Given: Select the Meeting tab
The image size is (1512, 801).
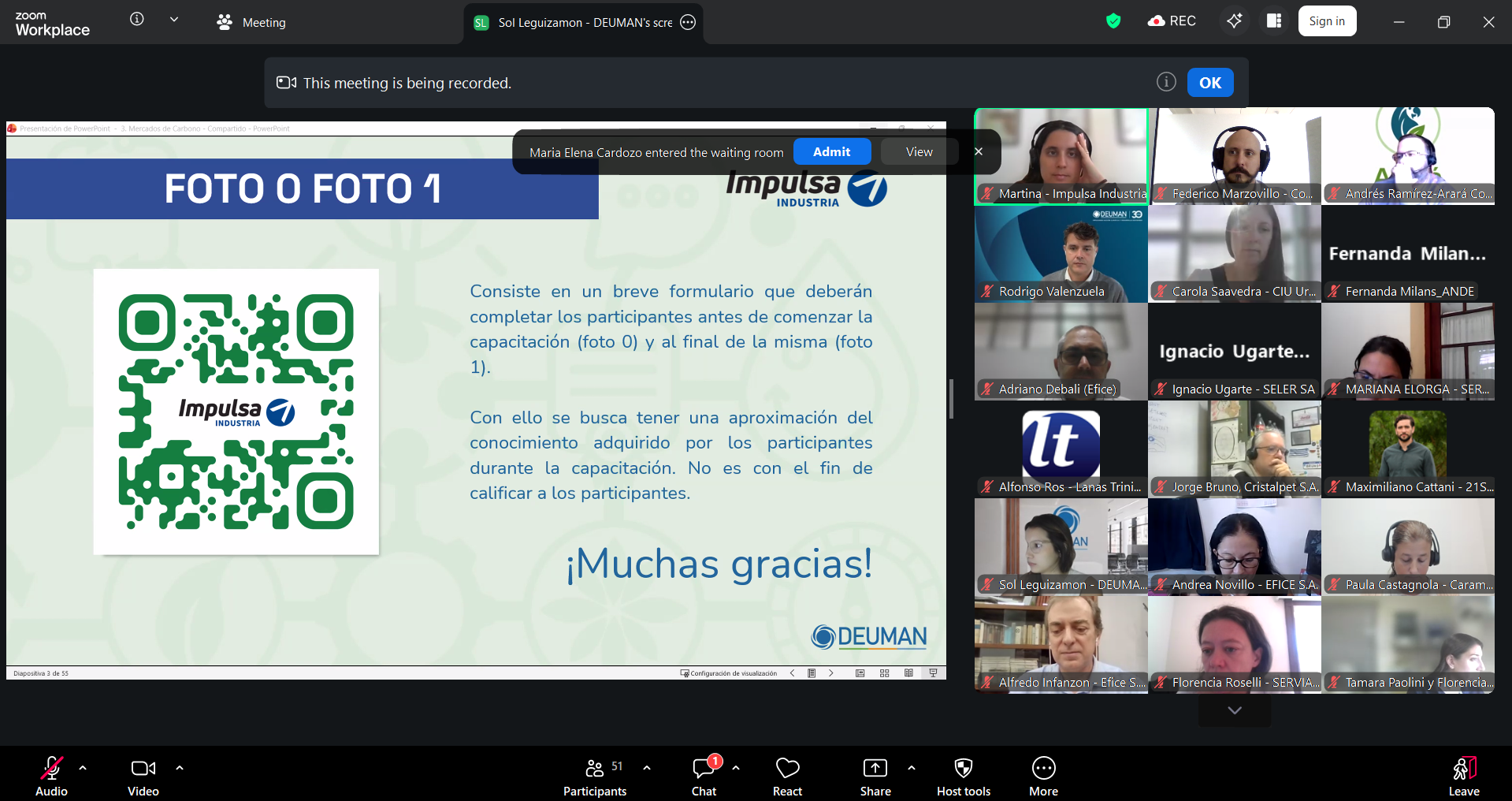Looking at the screenshot, I should 252,23.
